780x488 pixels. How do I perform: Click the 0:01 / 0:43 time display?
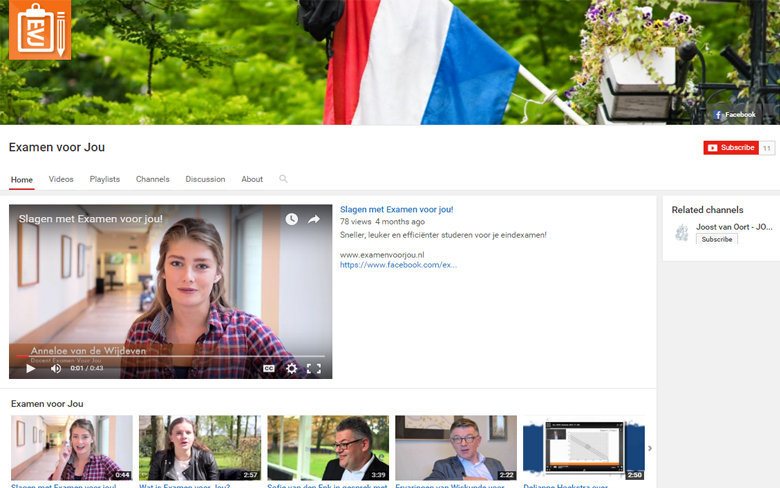tap(87, 368)
